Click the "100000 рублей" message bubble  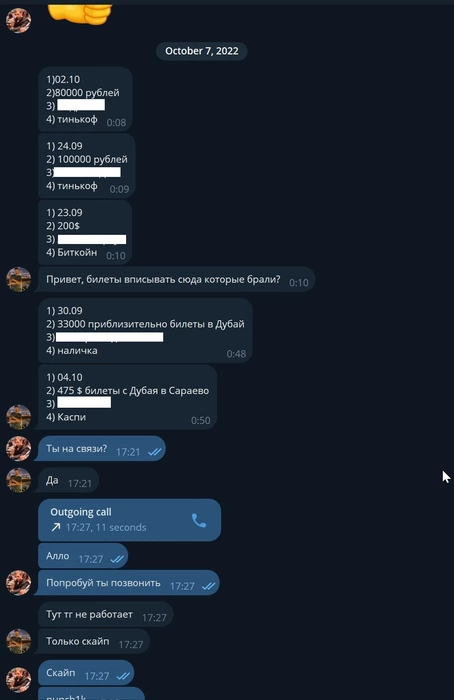click(x=87, y=166)
